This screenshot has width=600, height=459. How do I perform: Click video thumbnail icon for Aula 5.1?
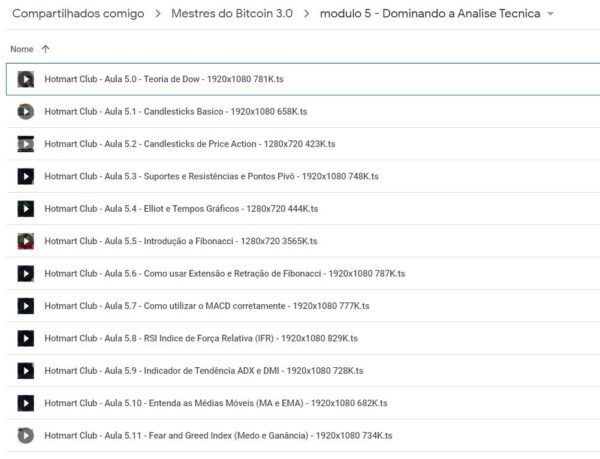26,111
